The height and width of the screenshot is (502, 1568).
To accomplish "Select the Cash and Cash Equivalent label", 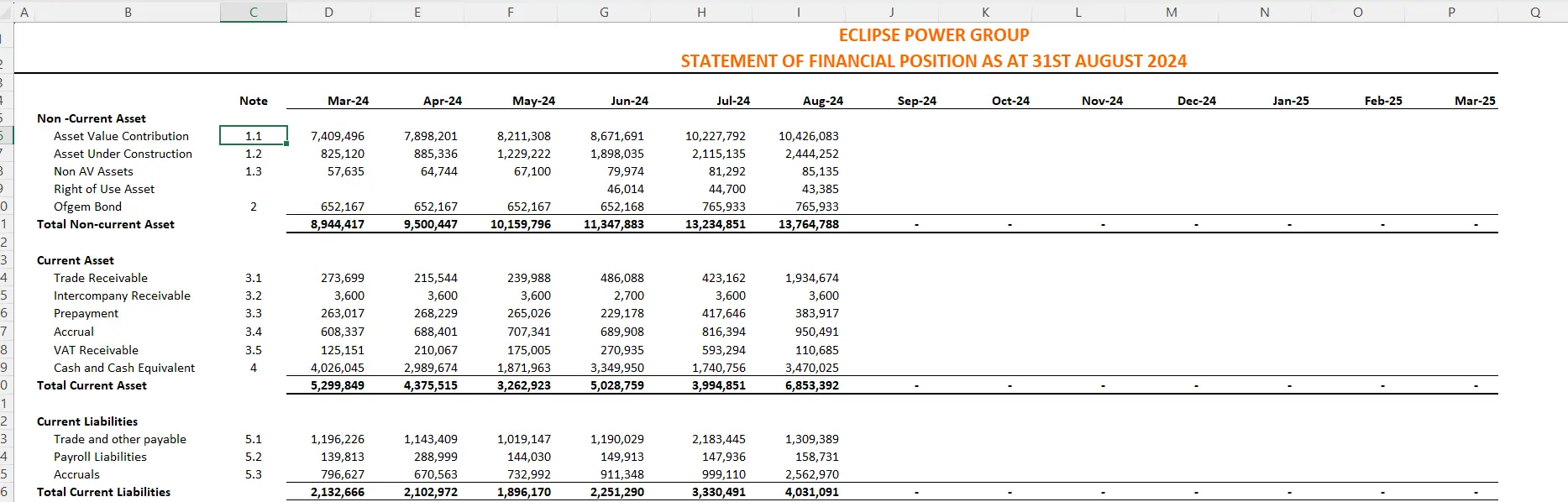I will point(124,368).
